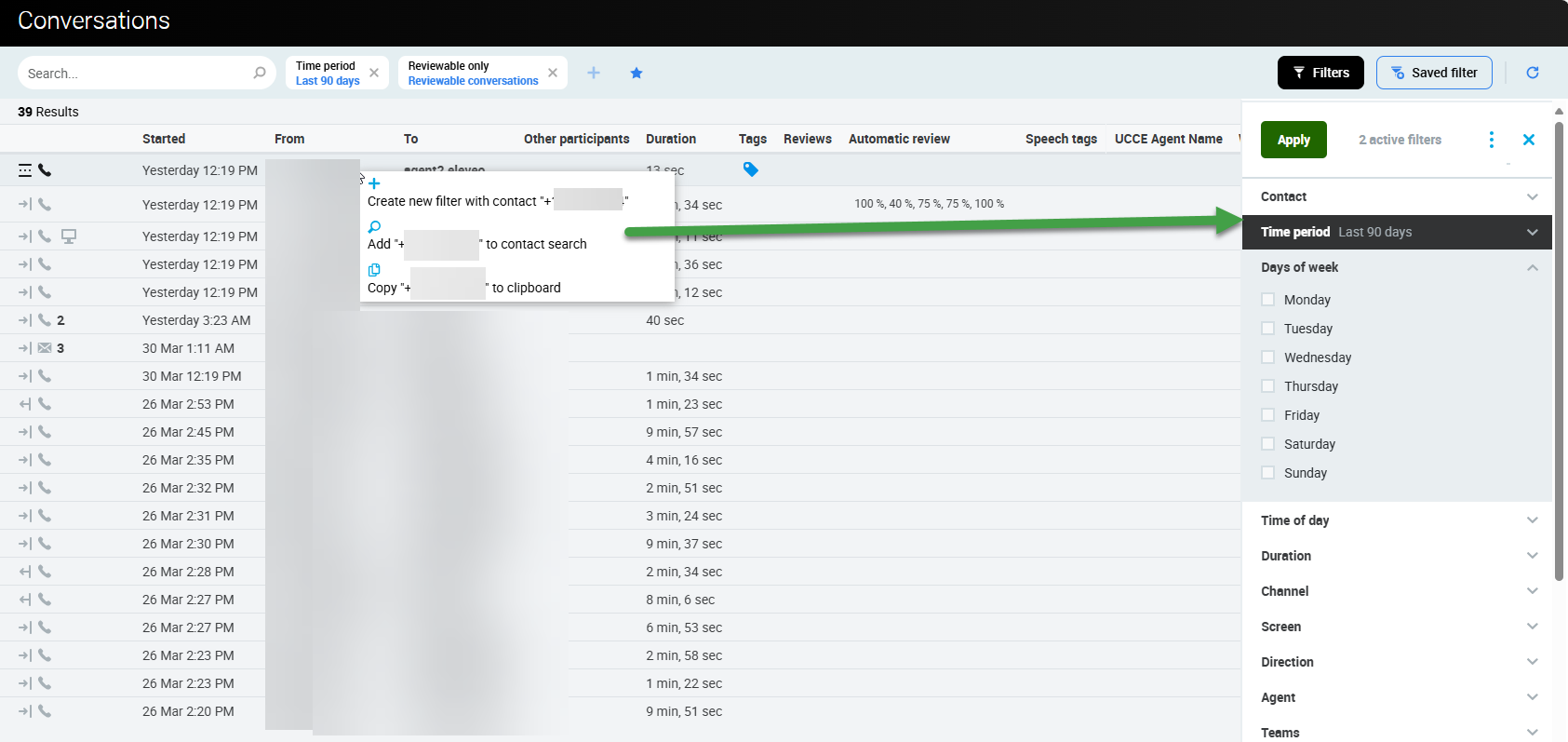Remove the Reviewable only filter chip
Viewport: 1568px width, 742px height.
[553, 73]
